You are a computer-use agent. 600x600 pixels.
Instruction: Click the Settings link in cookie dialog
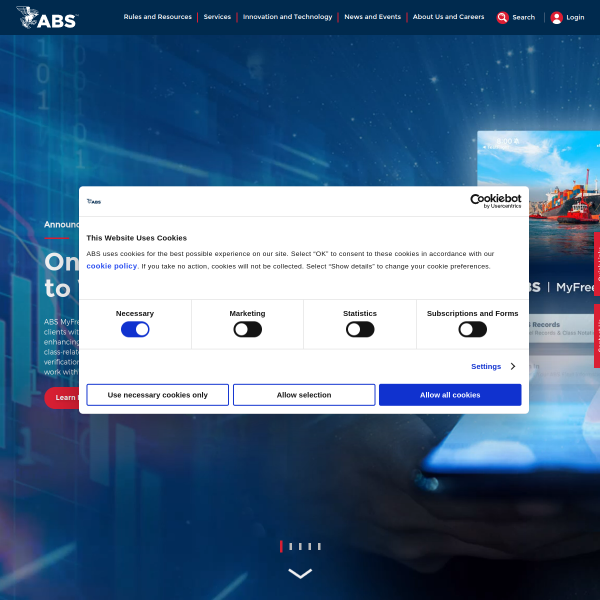(486, 367)
